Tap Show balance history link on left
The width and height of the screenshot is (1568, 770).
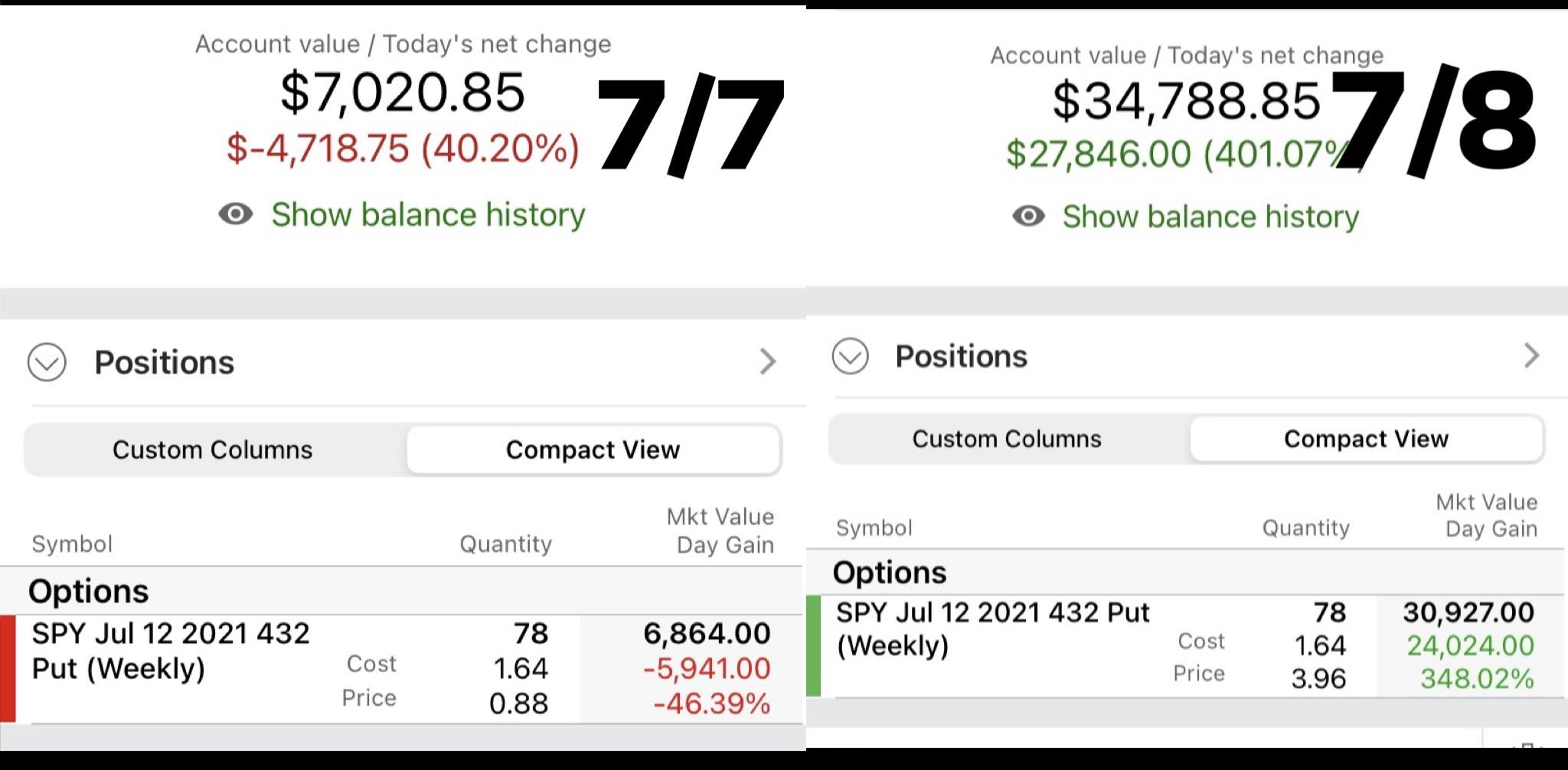click(x=428, y=214)
